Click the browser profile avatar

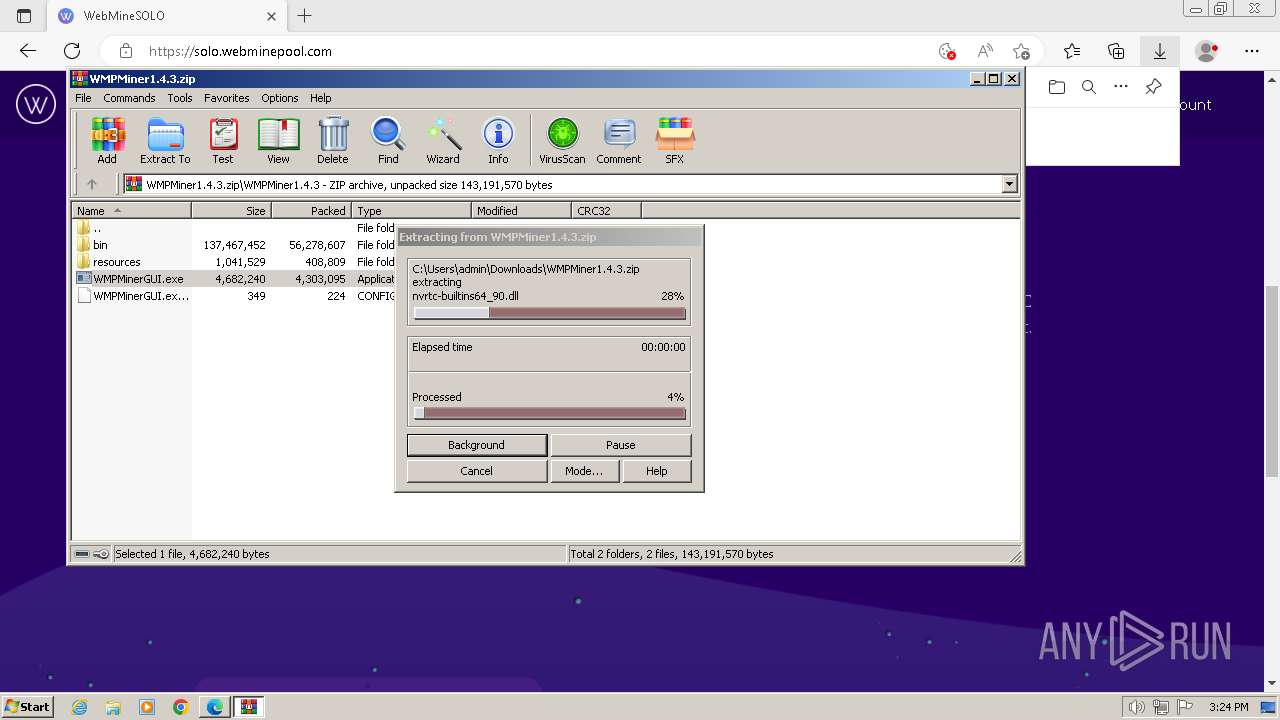click(1207, 51)
